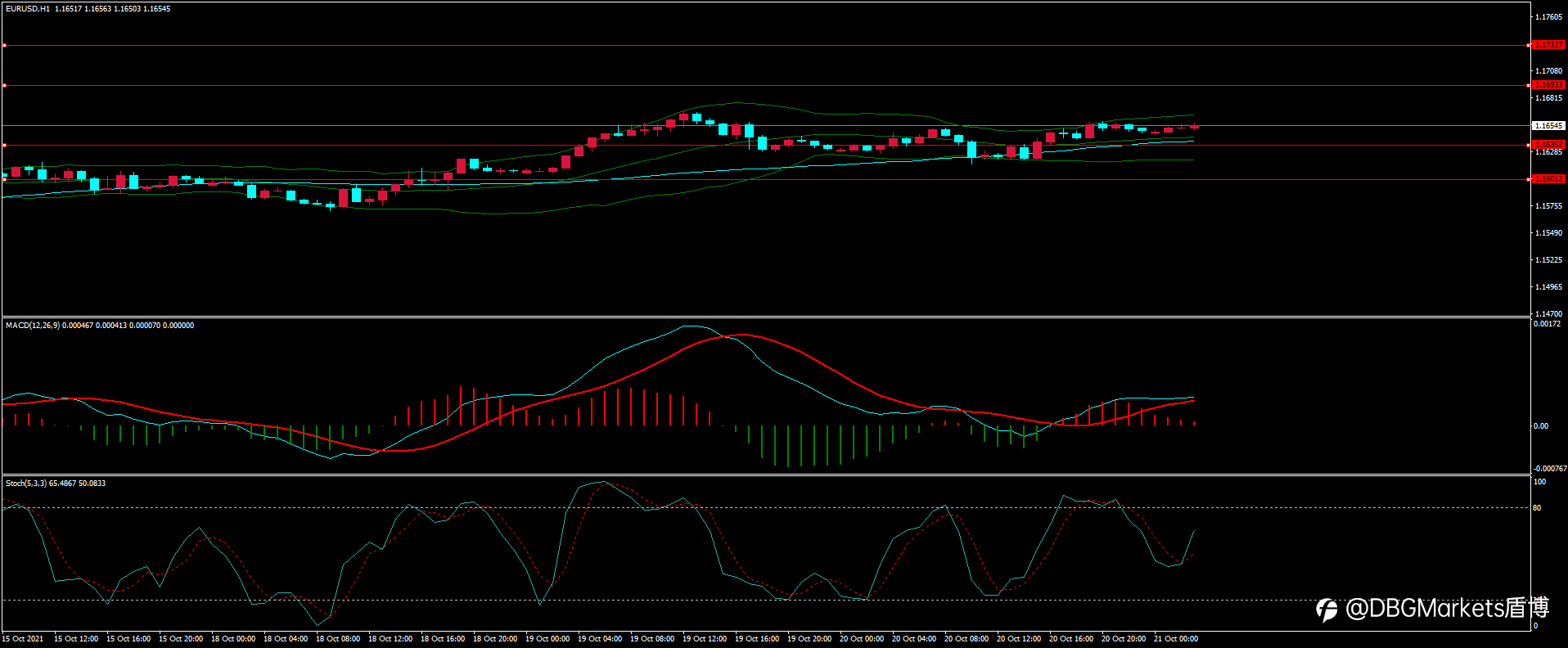Select the red 1.16012 price level tag
Screen dimensions: 1568x648
[1548, 179]
